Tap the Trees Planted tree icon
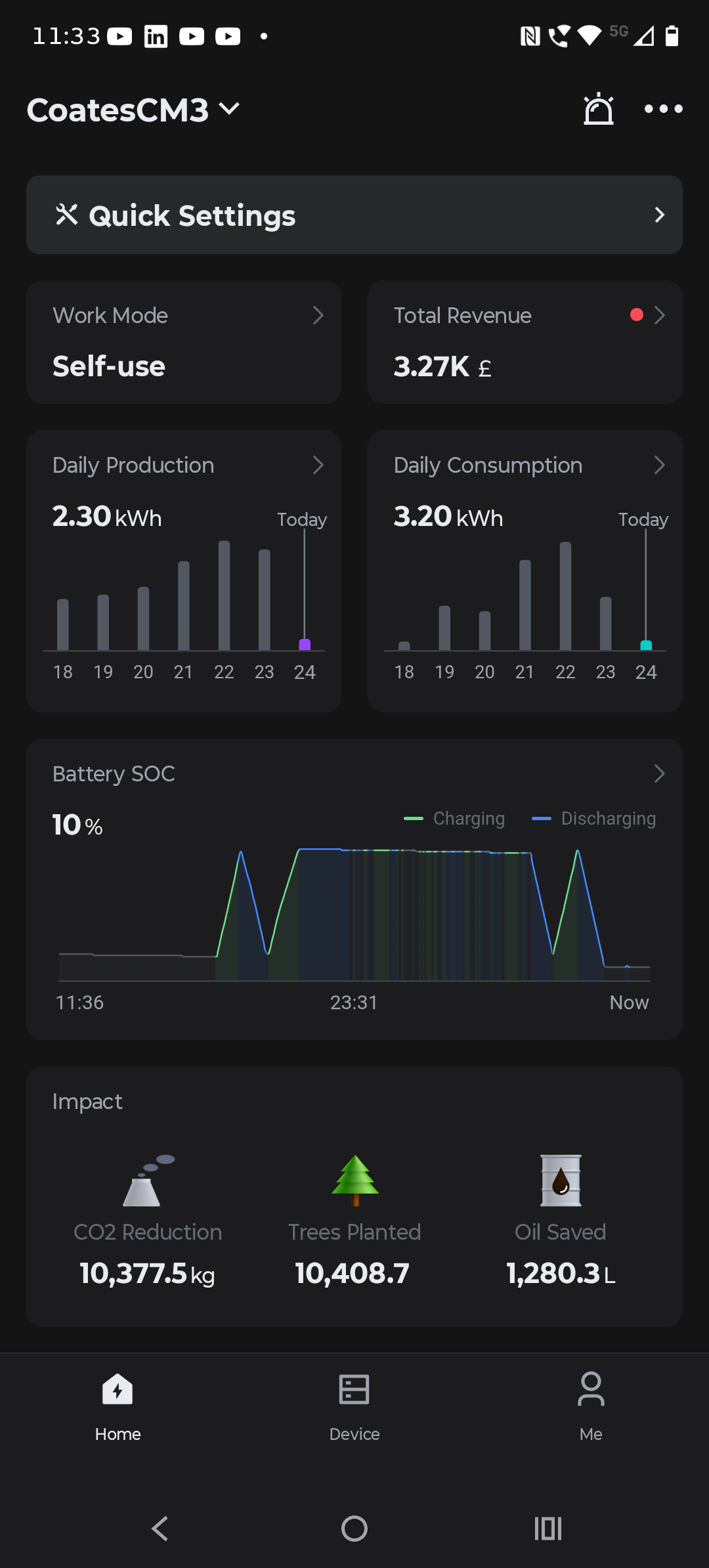Screen dimensions: 709x1568 (x=355, y=1180)
